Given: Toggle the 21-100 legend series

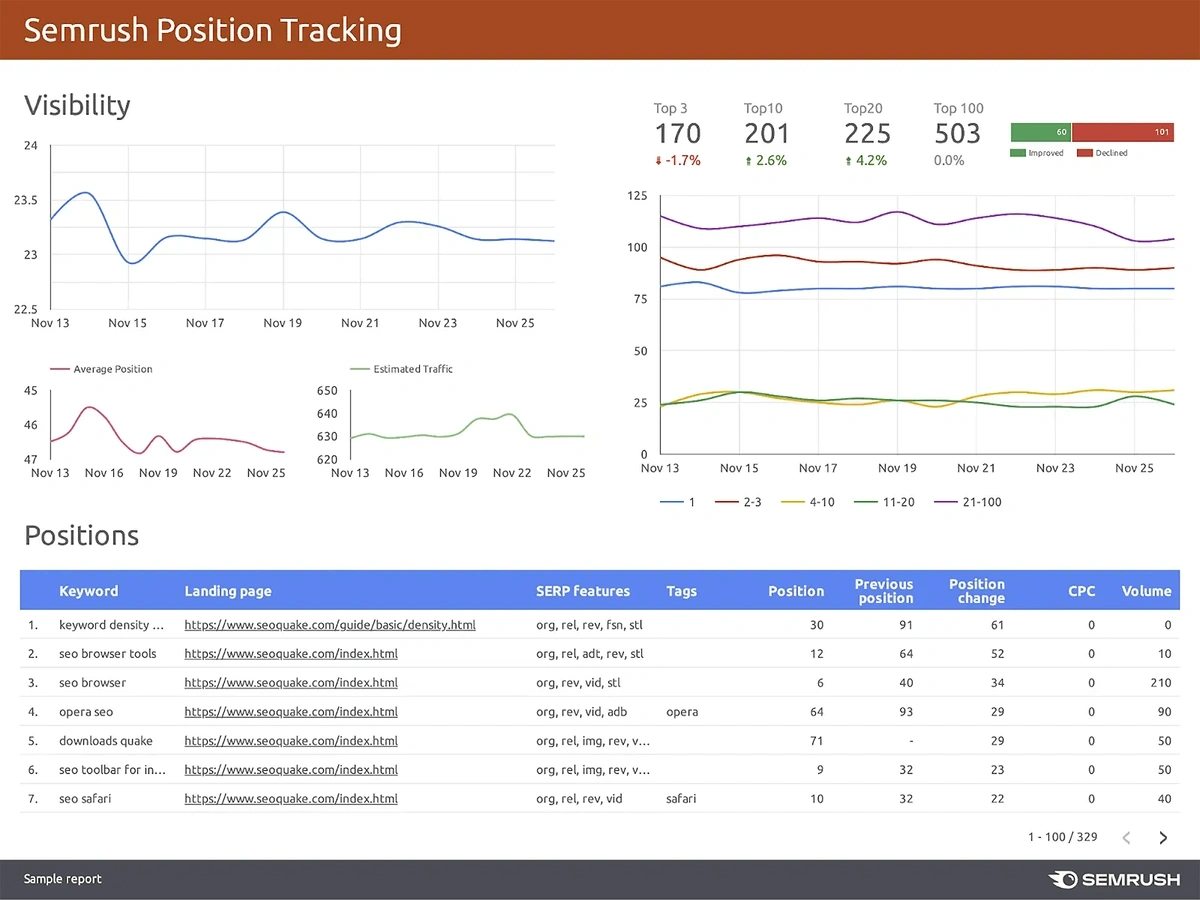Looking at the screenshot, I should [968, 502].
